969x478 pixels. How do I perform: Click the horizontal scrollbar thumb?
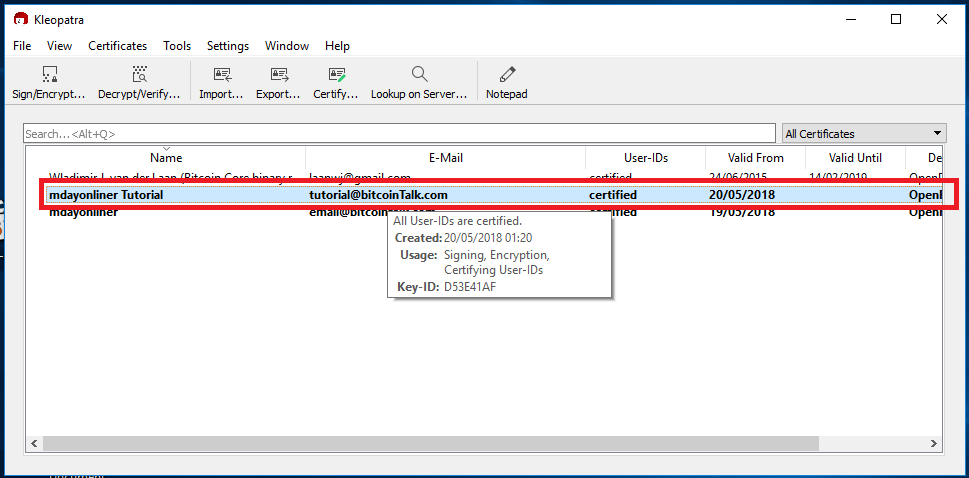tap(431, 443)
